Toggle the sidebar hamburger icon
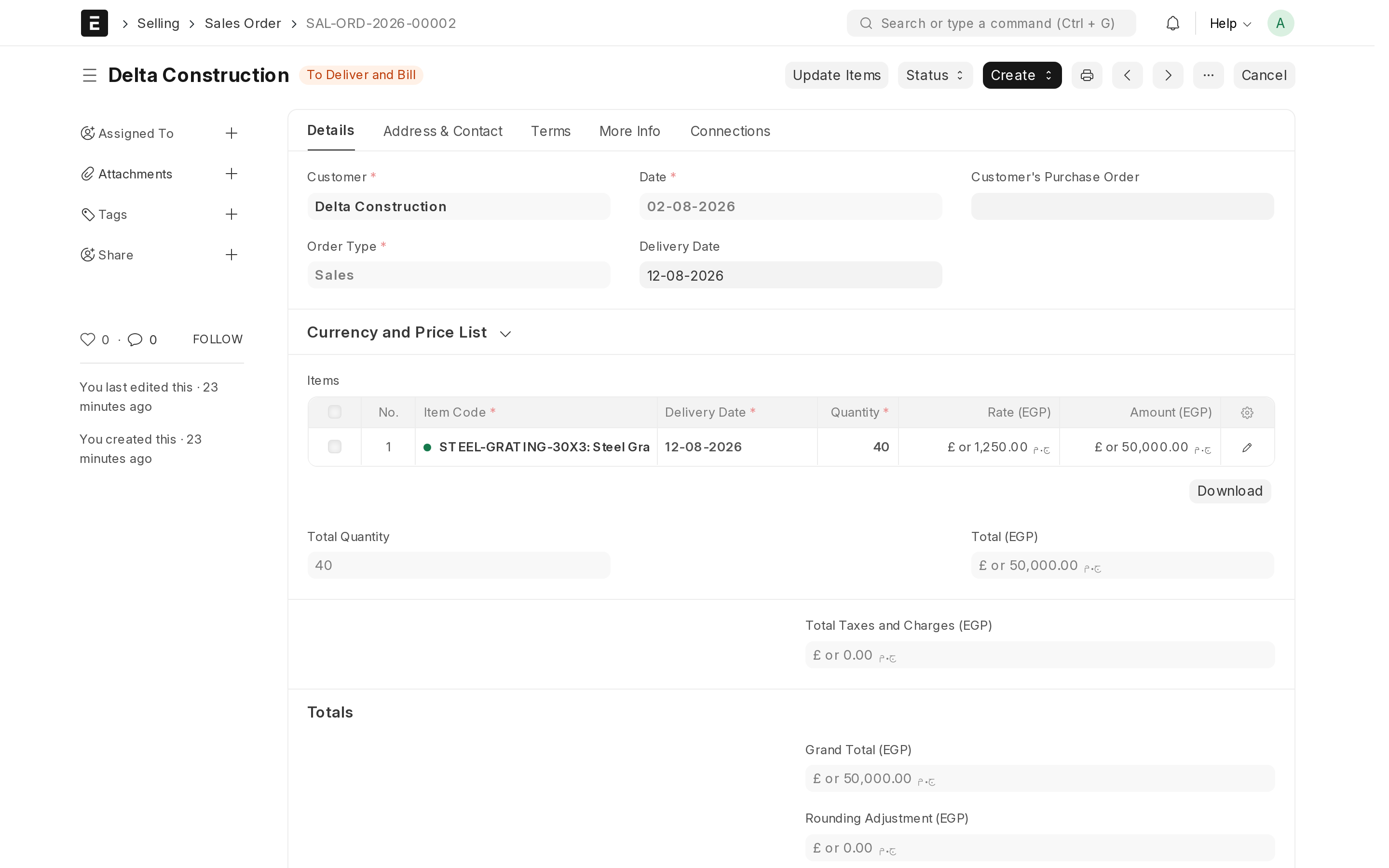The height and width of the screenshot is (868, 1389). click(89, 75)
